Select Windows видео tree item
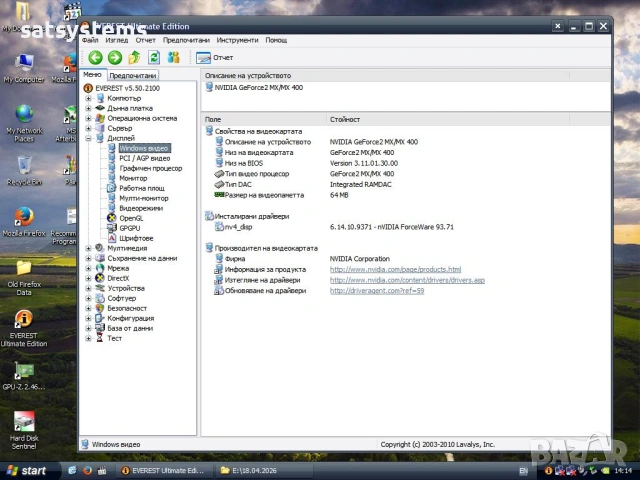This screenshot has width=640, height=480. (144, 148)
